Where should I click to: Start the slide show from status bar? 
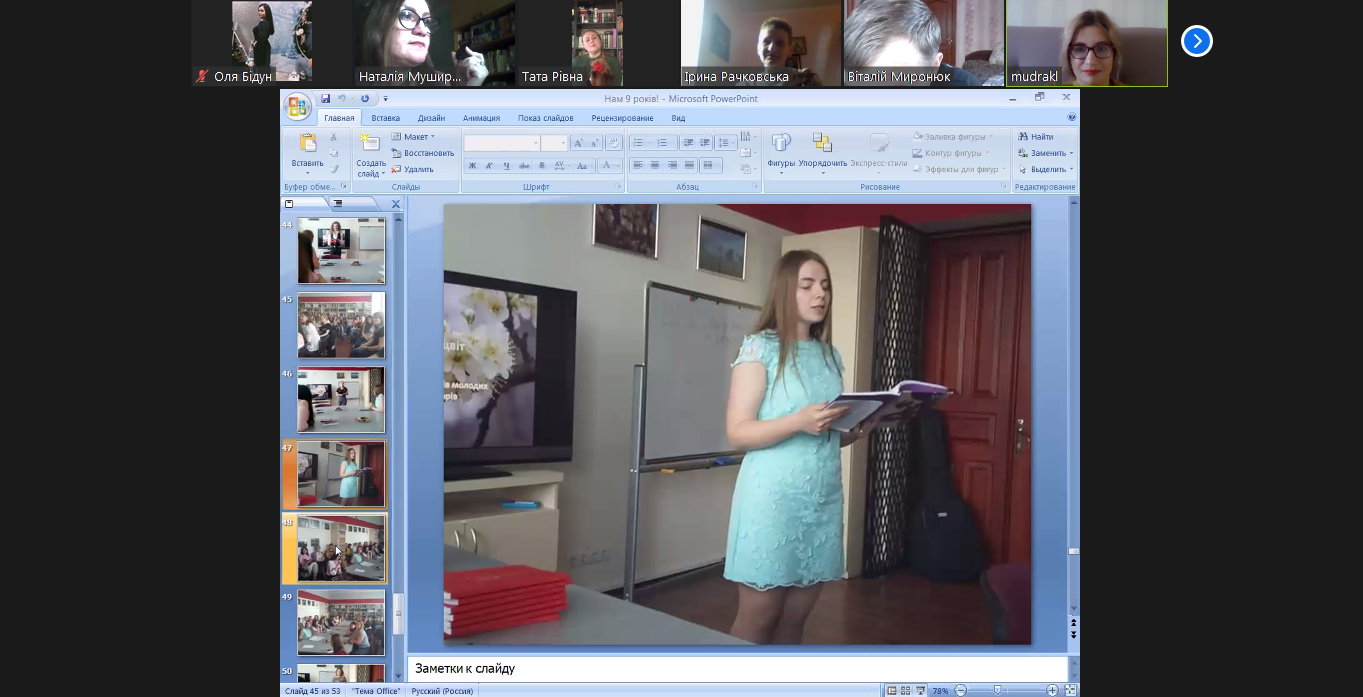[x=920, y=690]
